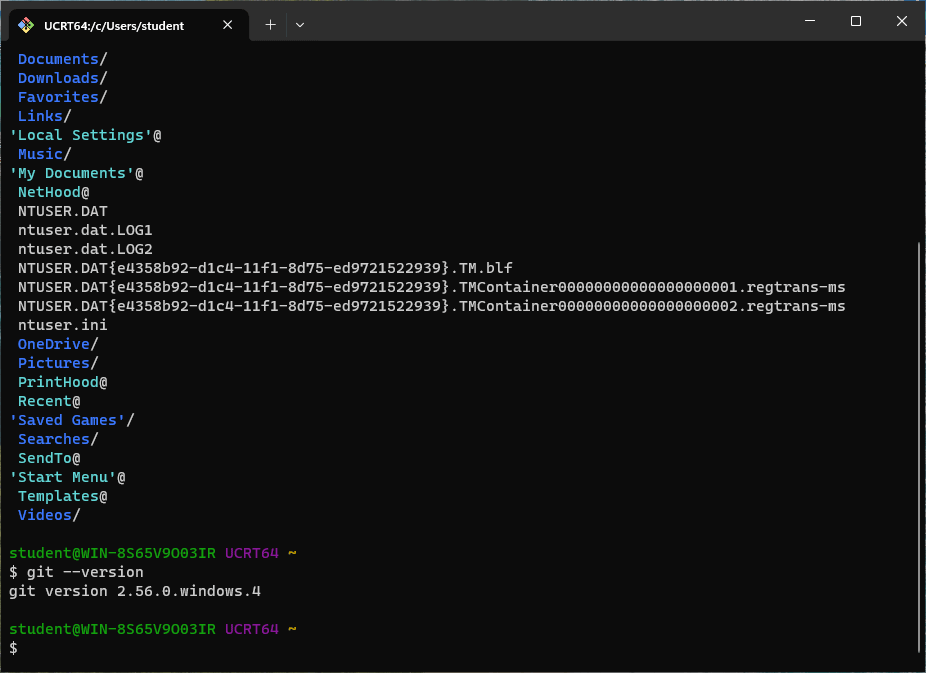Click the Searches/ directory entry

(58, 439)
